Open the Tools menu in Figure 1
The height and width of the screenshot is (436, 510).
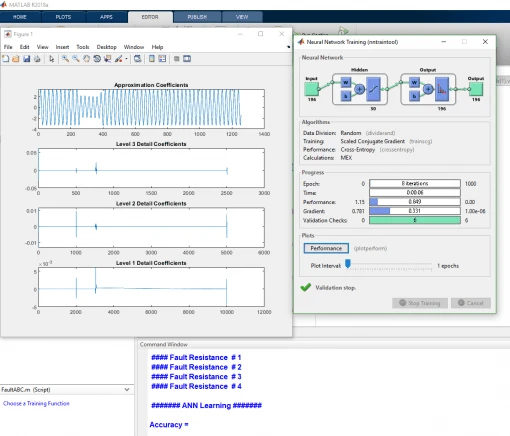click(x=83, y=47)
